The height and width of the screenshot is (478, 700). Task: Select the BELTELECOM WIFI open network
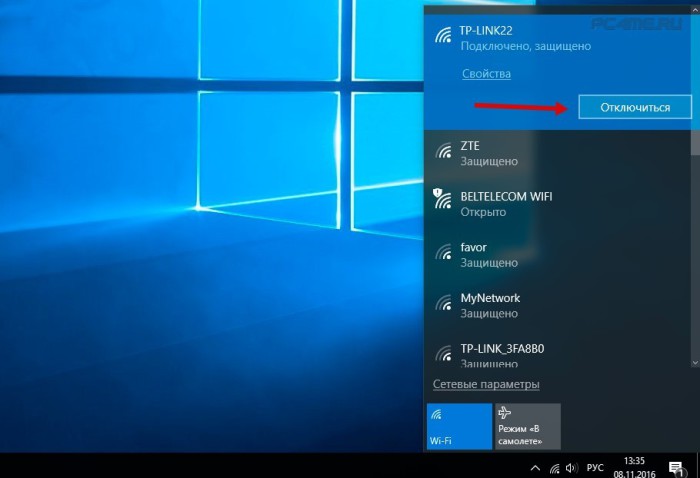(557, 204)
